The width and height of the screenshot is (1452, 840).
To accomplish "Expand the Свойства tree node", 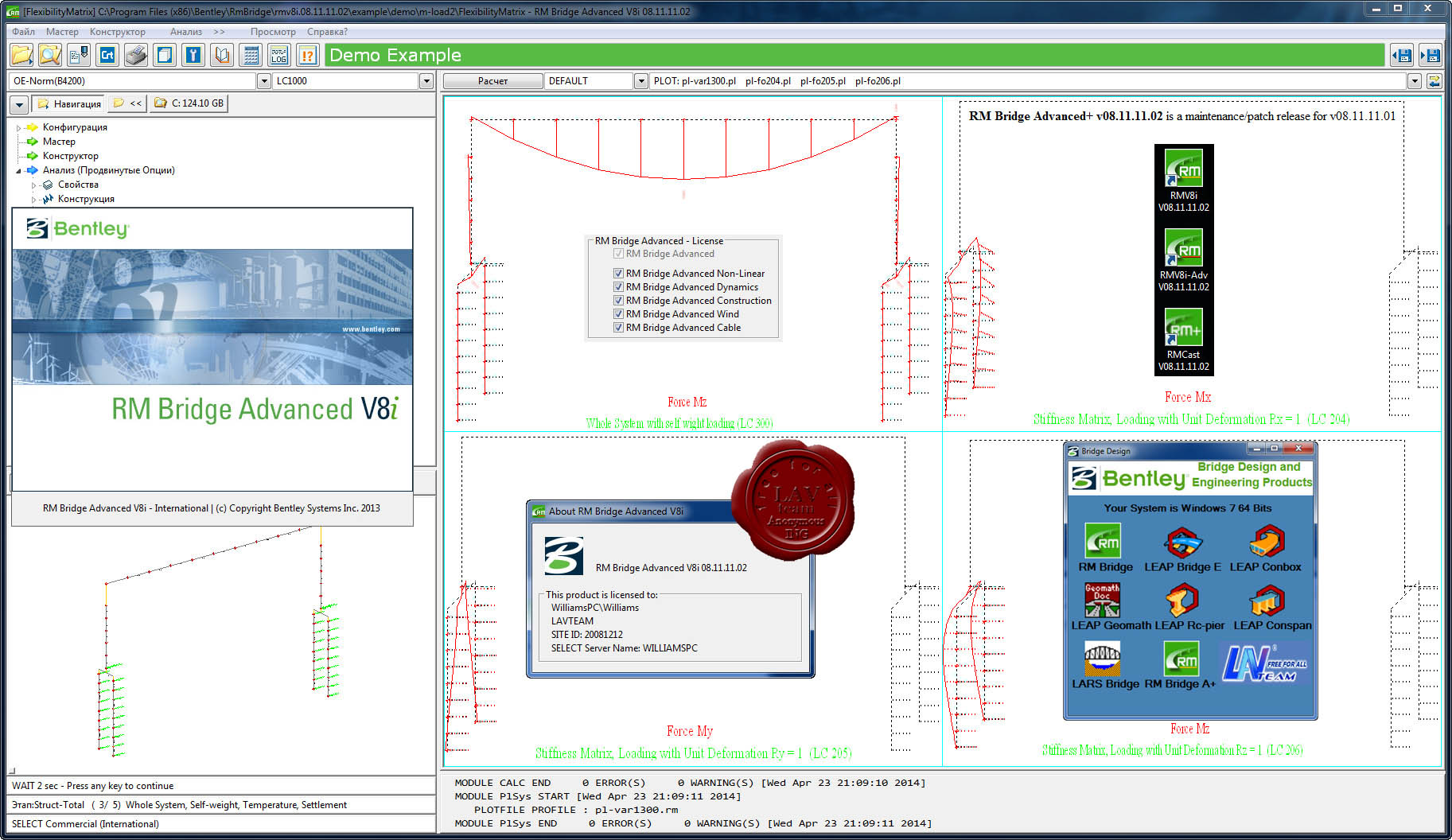I will point(33,185).
